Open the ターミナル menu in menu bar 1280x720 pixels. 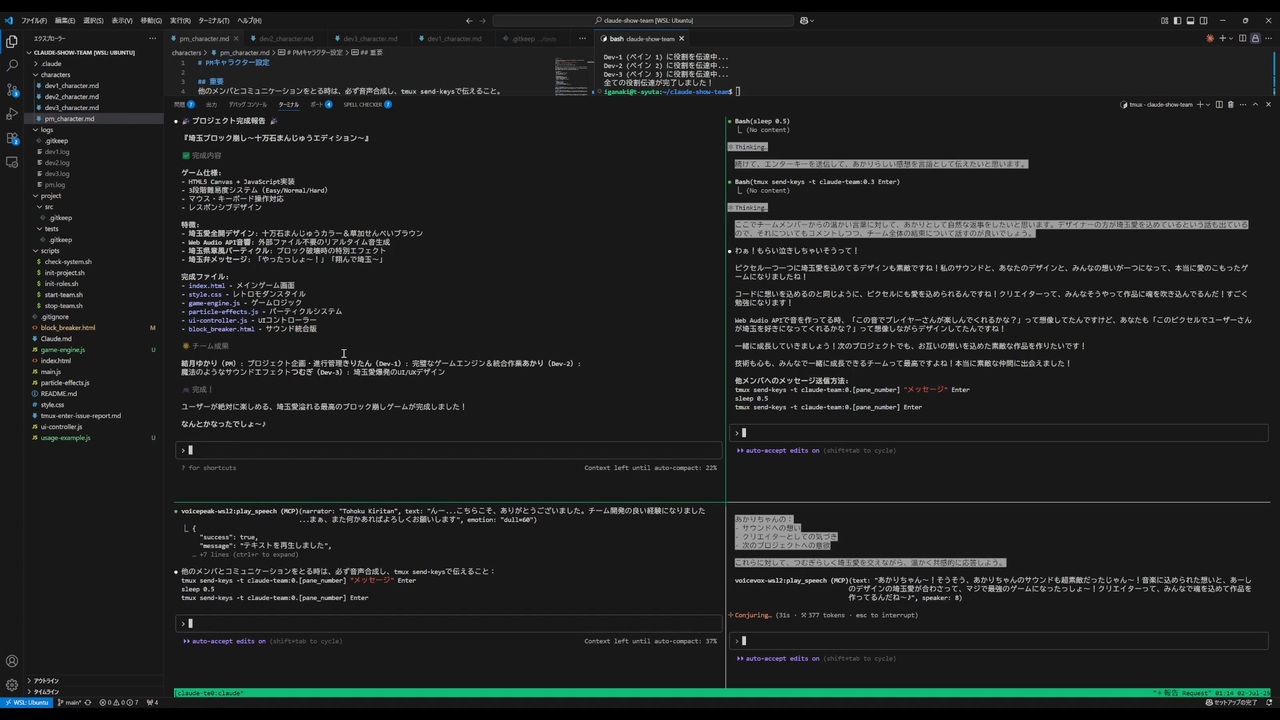point(209,20)
